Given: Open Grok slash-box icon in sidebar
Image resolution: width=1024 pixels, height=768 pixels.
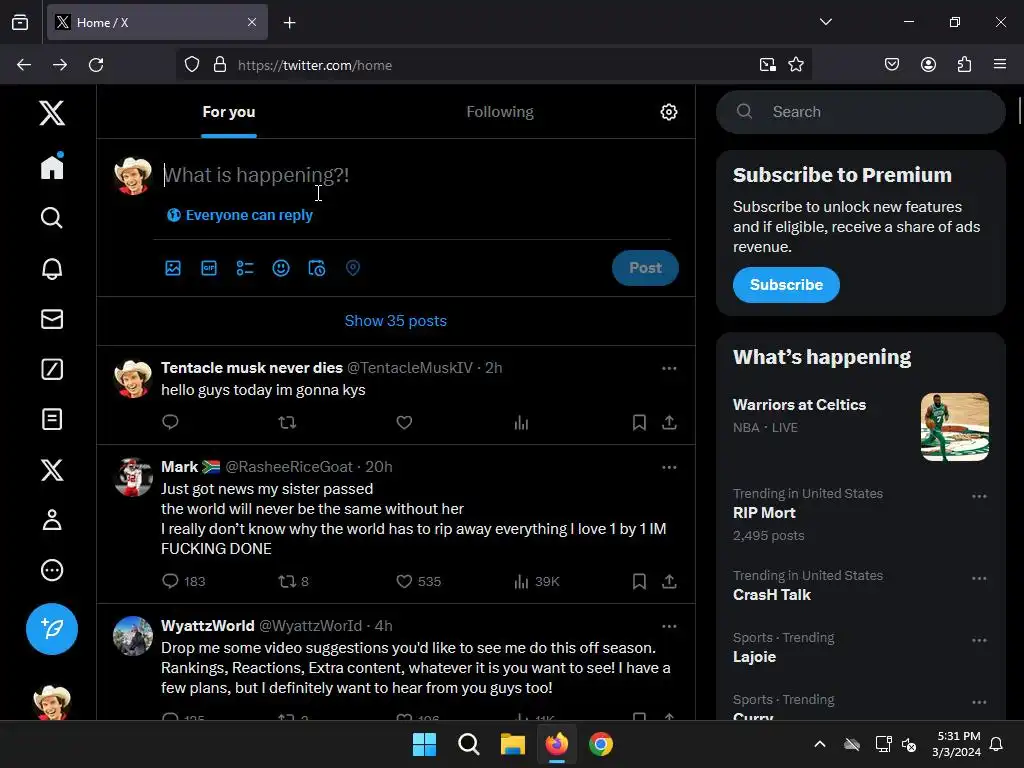Looking at the screenshot, I should click(x=52, y=369).
